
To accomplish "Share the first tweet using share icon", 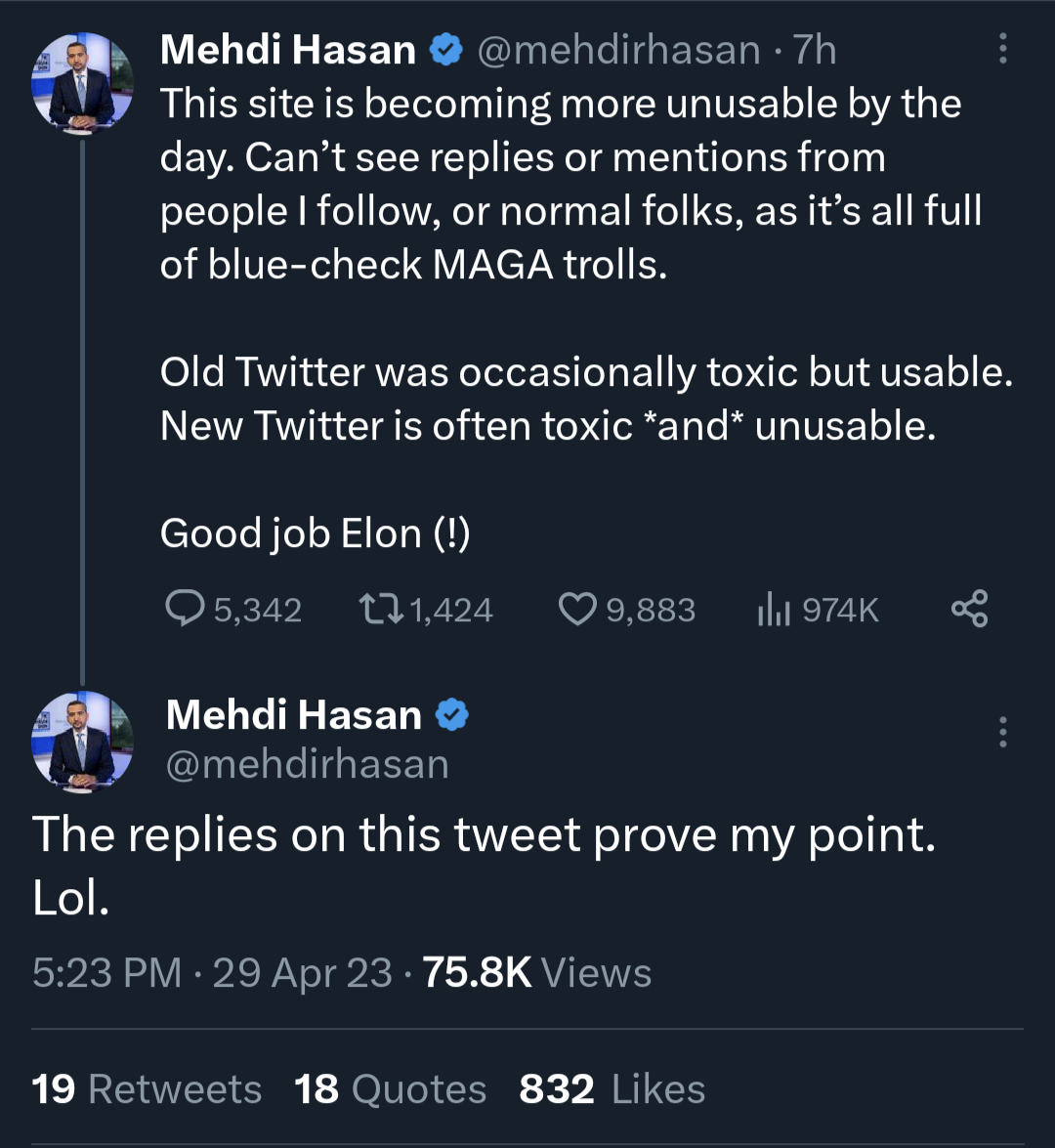I will tap(970, 609).
